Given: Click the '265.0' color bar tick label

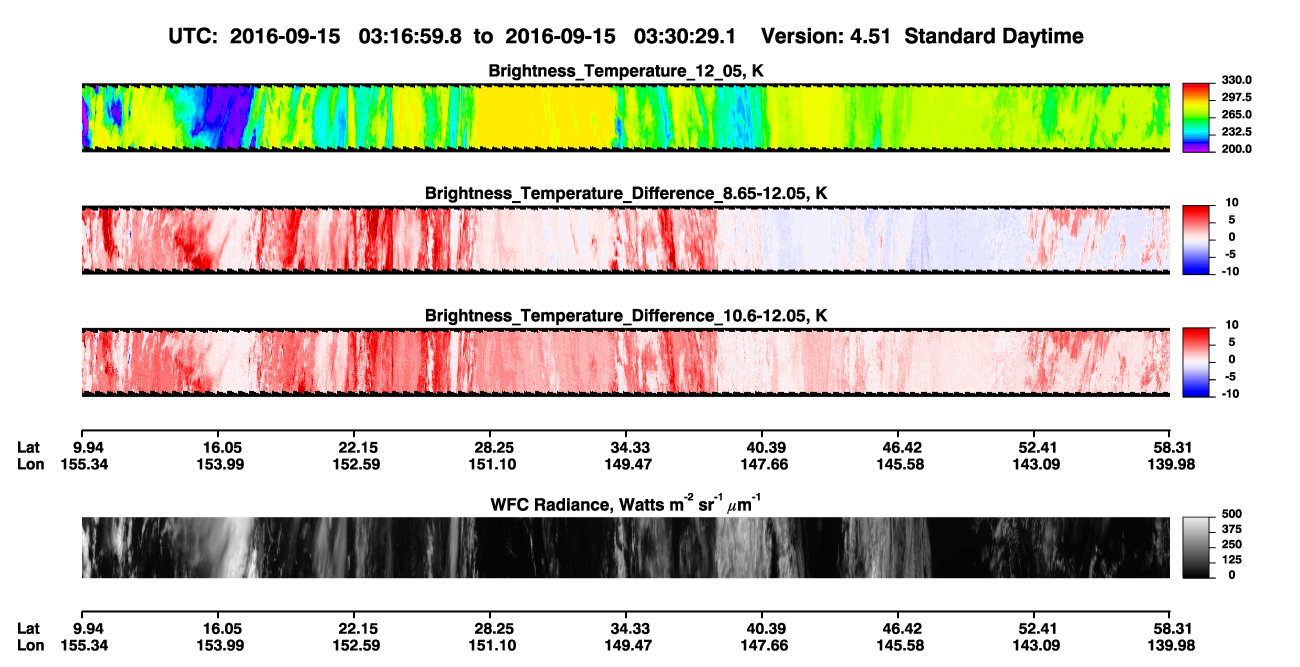Looking at the screenshot, I should point(1236,115).
